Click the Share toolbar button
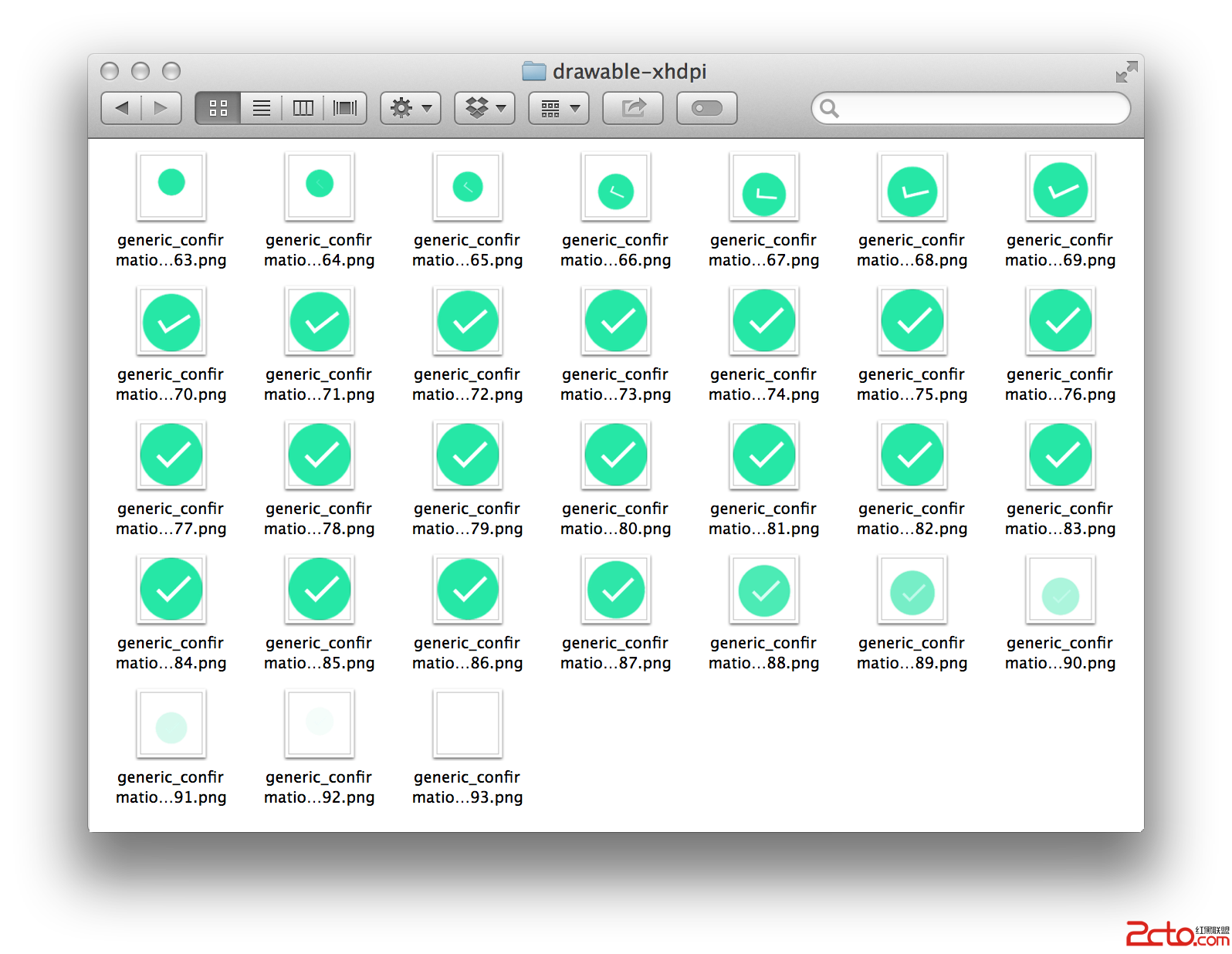 (633, 108)
